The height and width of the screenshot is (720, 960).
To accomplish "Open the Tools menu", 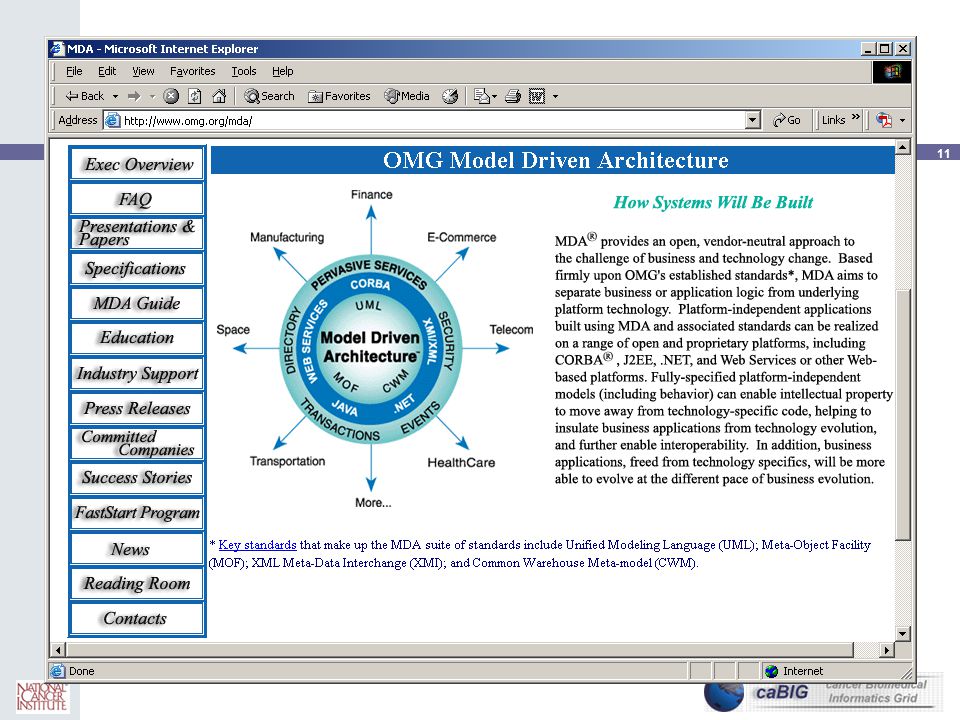I will (x=244, y=71).
